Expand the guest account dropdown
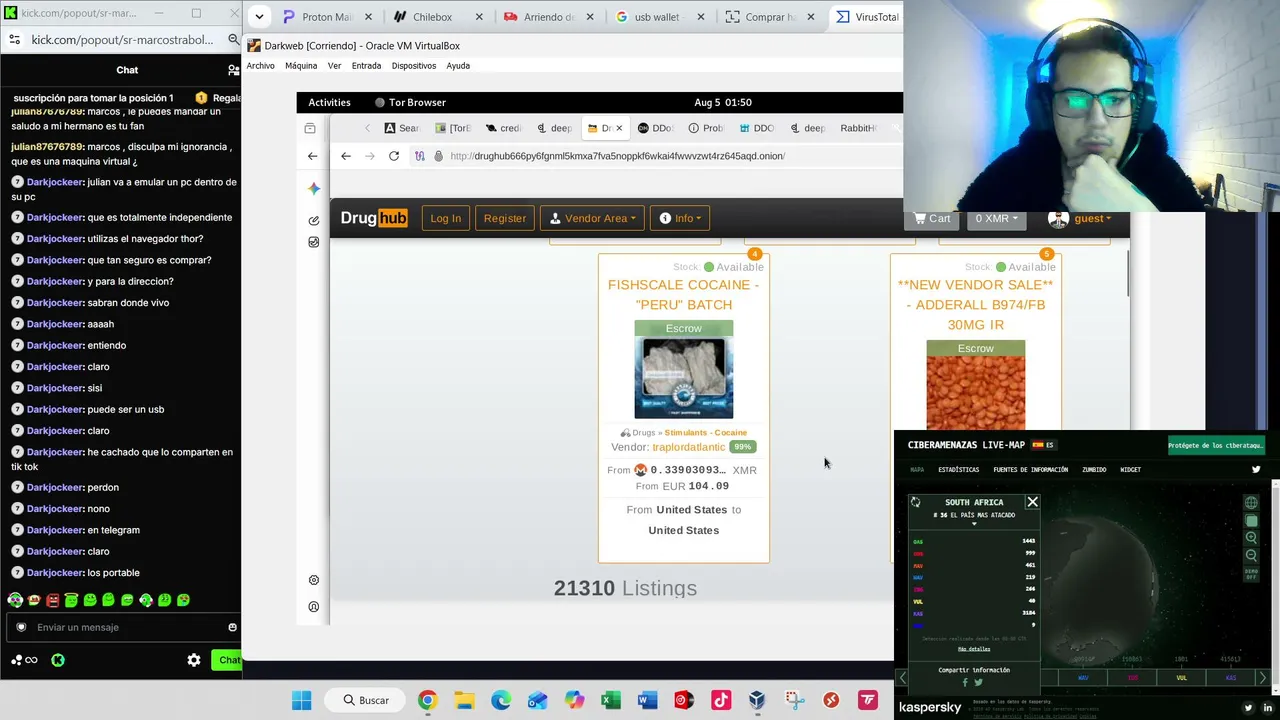The image size is (1280, 720). [x=1080, y=218]
